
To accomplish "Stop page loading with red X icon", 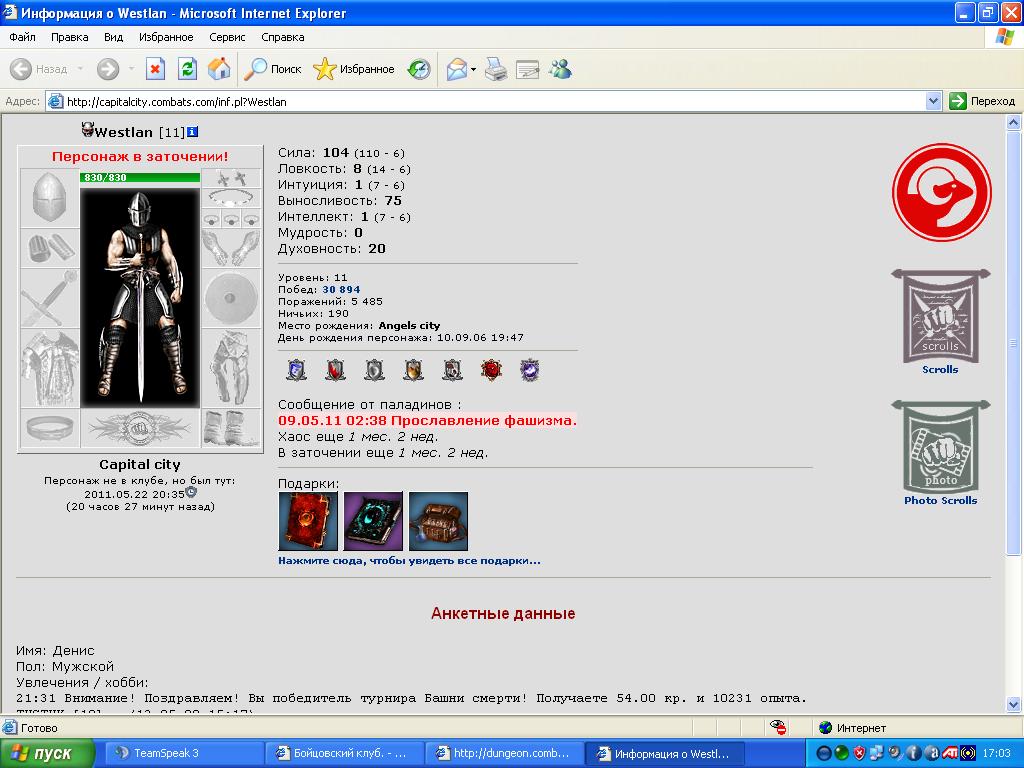I will click(x=155, y=69).
